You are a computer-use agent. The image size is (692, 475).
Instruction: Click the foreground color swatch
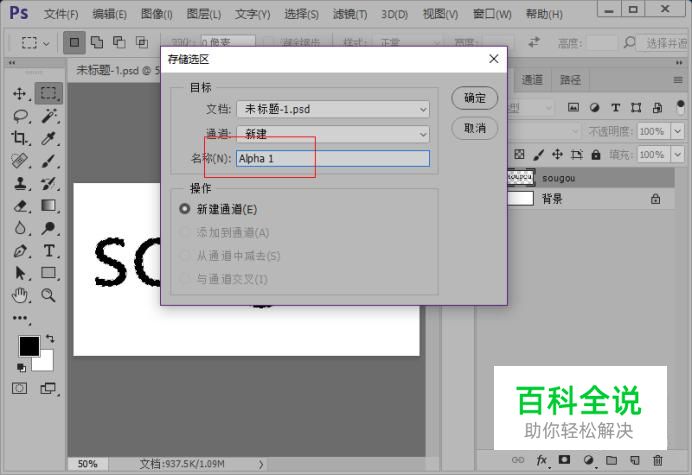pos(29,346)
